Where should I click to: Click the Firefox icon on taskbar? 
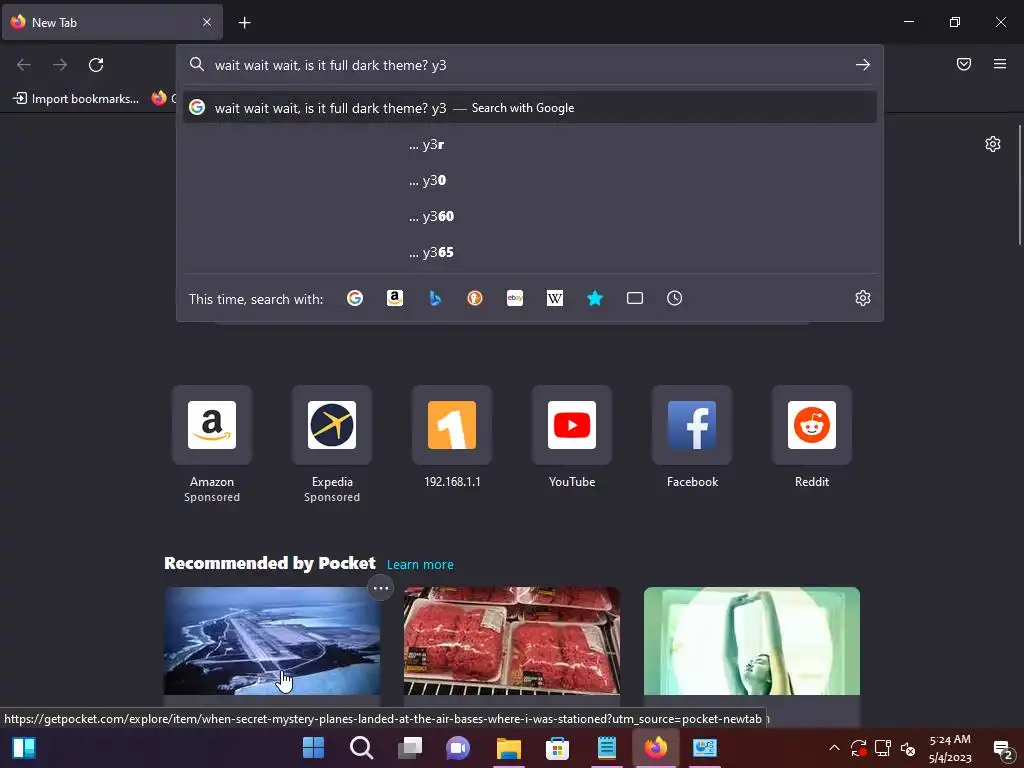tap(656, 748)
